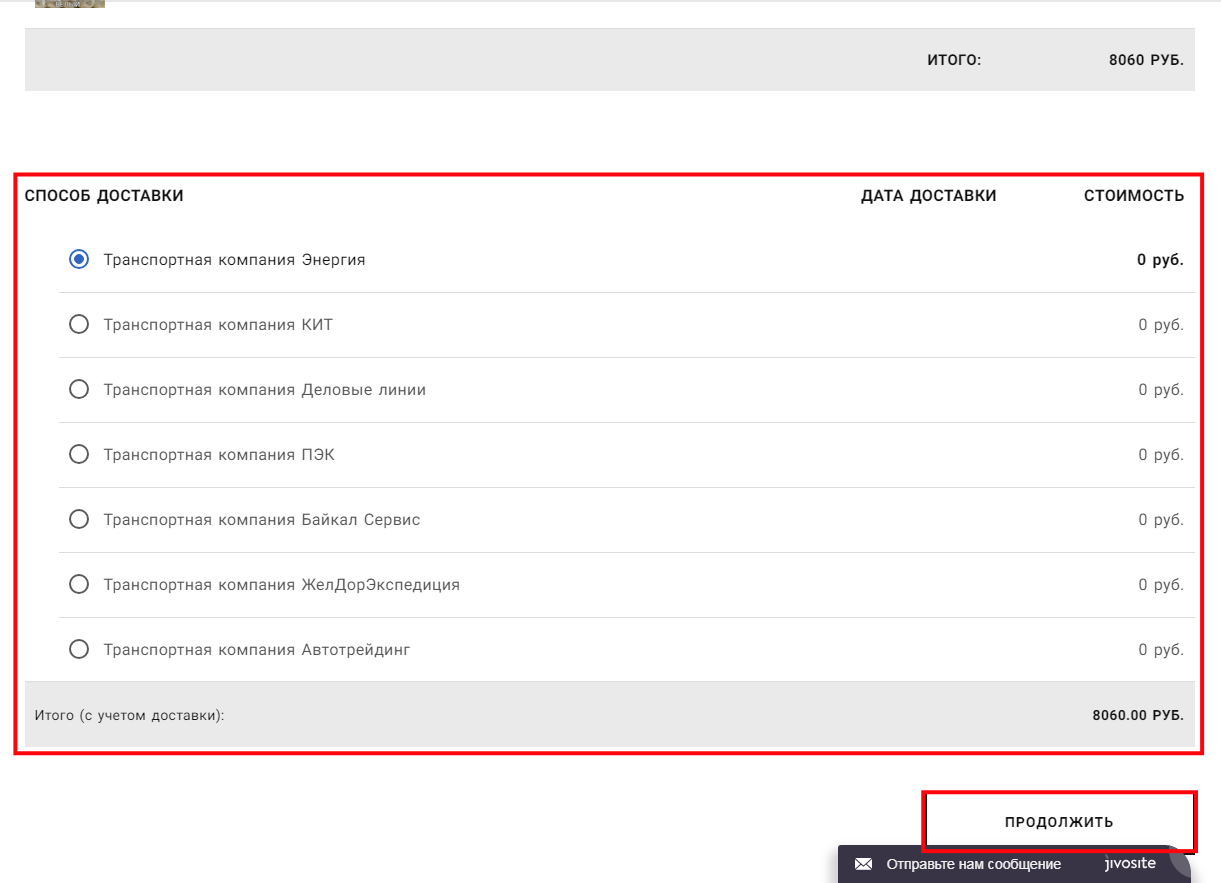Click the 0 руб. cost in Автотрейдинг row
Viewport: 1221px width, 883px height.
click(1161, 650)
